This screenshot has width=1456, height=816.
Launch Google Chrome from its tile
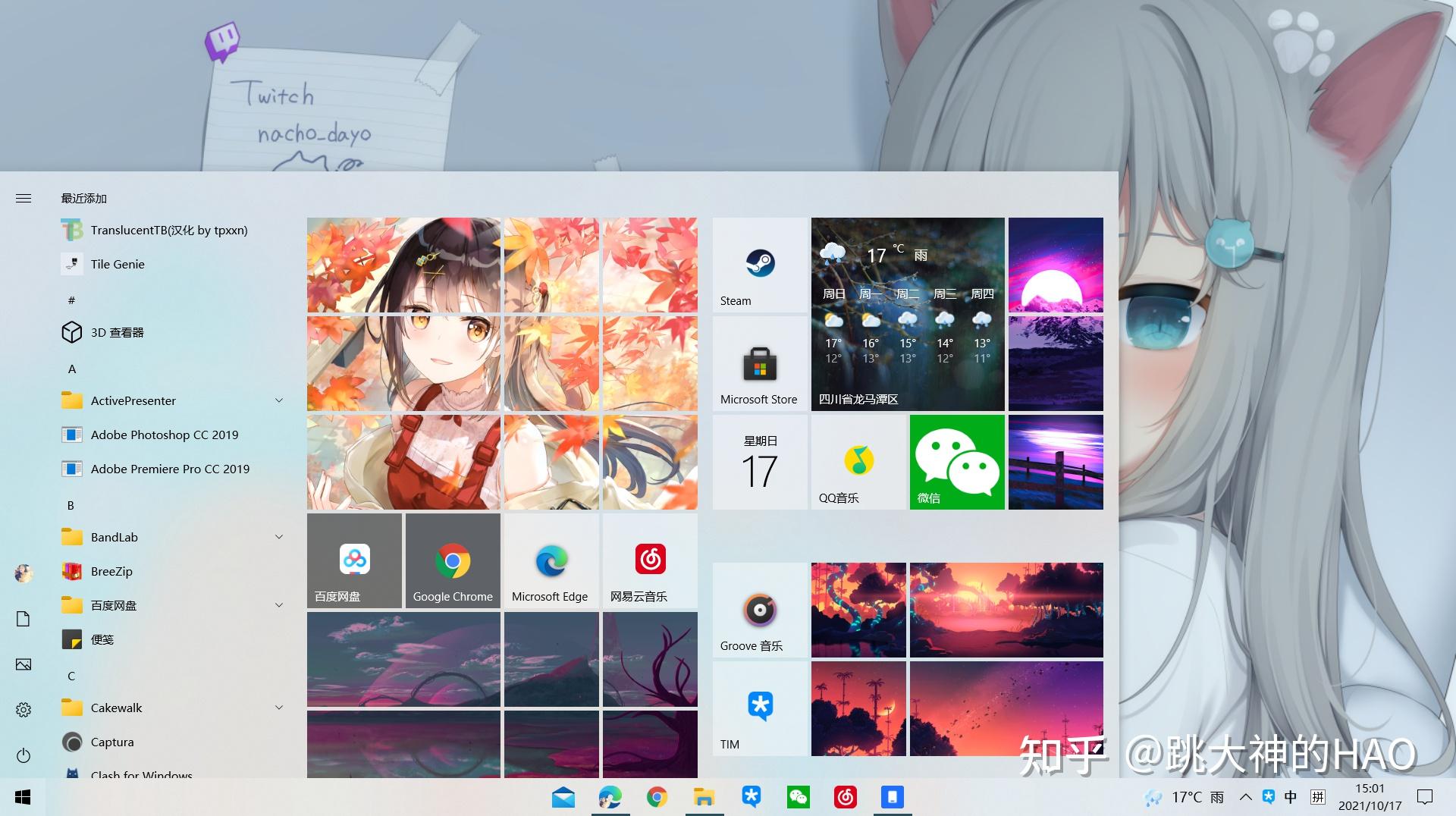(x=452, y=560)
